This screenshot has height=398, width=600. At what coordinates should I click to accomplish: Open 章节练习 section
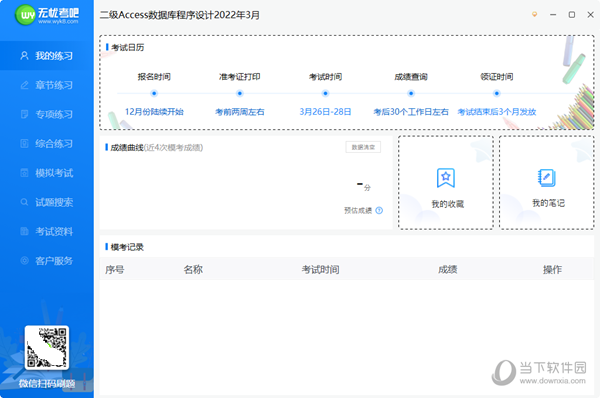(x=47, y=85)
